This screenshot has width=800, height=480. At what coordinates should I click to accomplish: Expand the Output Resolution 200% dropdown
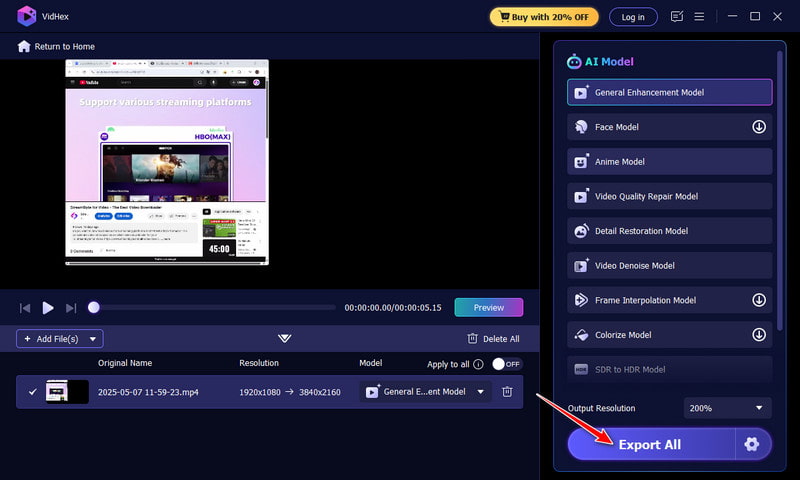click(x=727, y=408)
